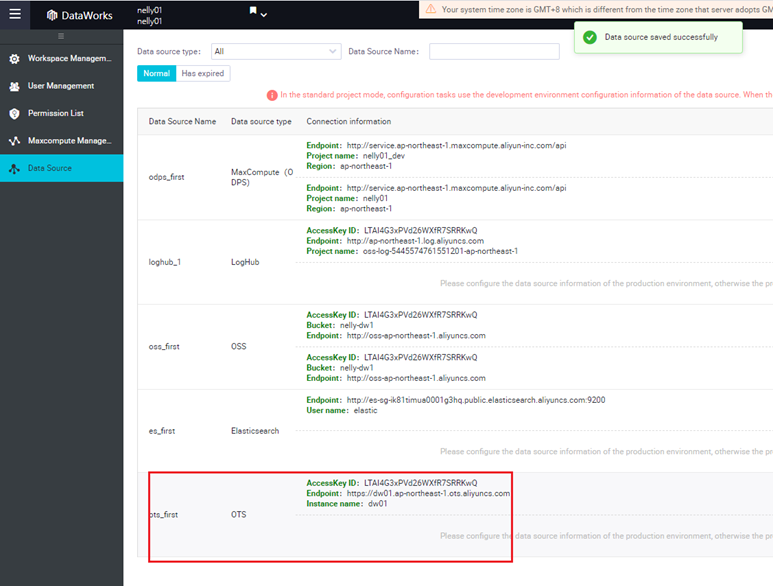Image resolution: width=773 pixels, height=586 pixels.
Task: Click the ots.aliyuncs.com endpoint URL
Action: click(428, 493)
